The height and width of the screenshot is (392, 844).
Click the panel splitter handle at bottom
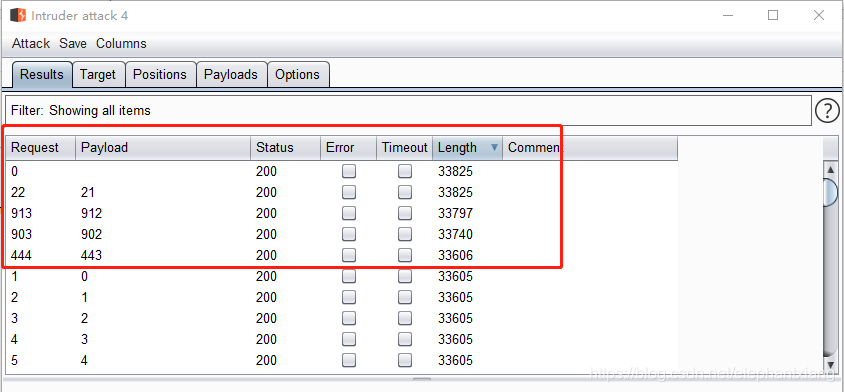coord(422,380)
